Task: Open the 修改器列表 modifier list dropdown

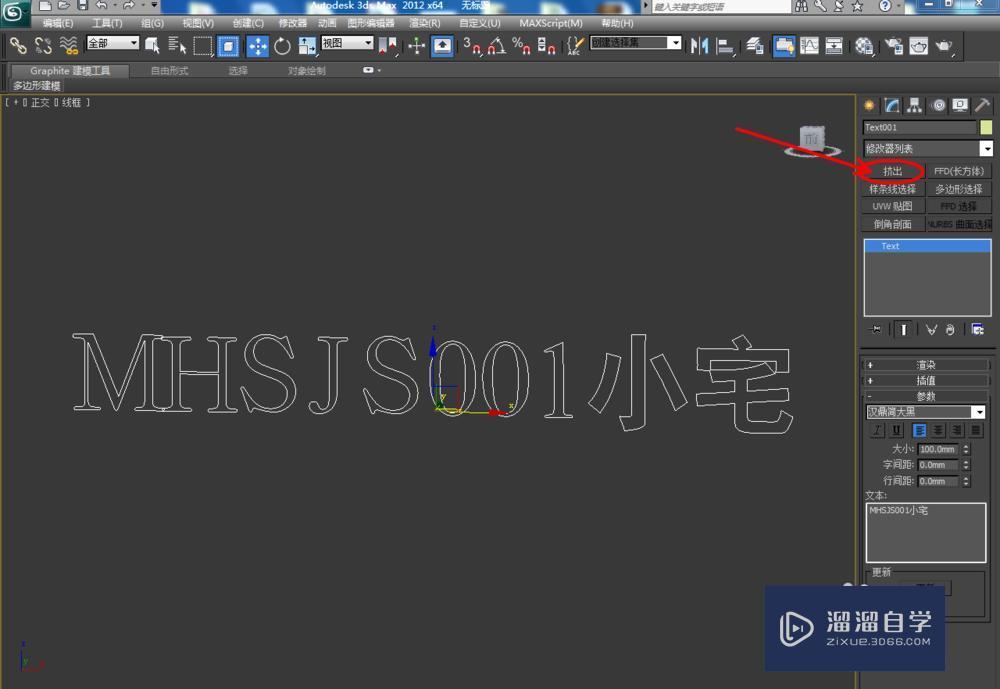Action: pyautogui.click(x=986, y=147)
